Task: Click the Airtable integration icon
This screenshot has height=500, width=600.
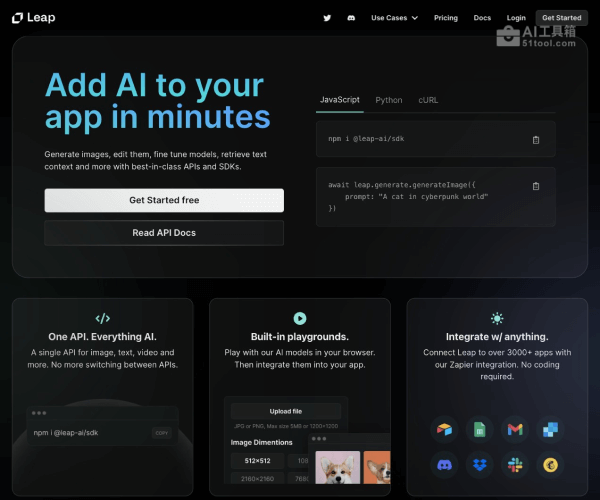Action: (443, 429)
